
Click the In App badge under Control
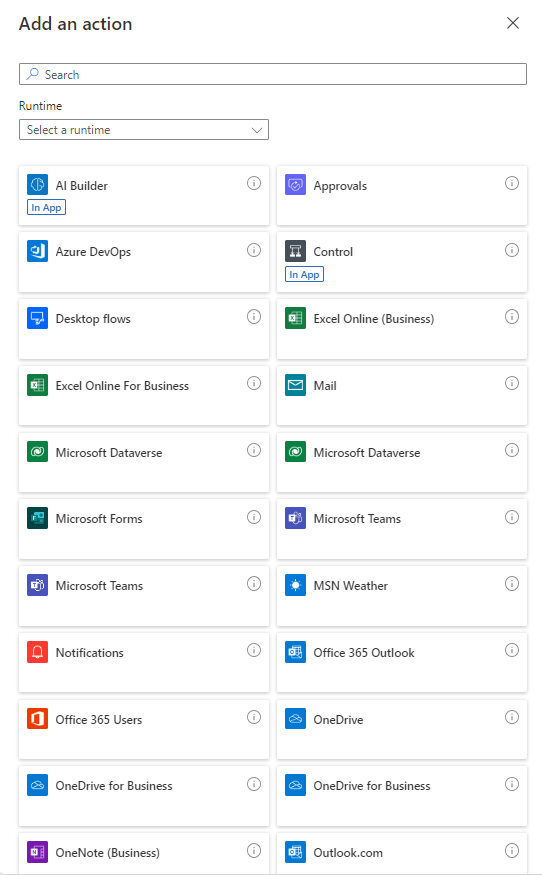click(x=304, y=274)
